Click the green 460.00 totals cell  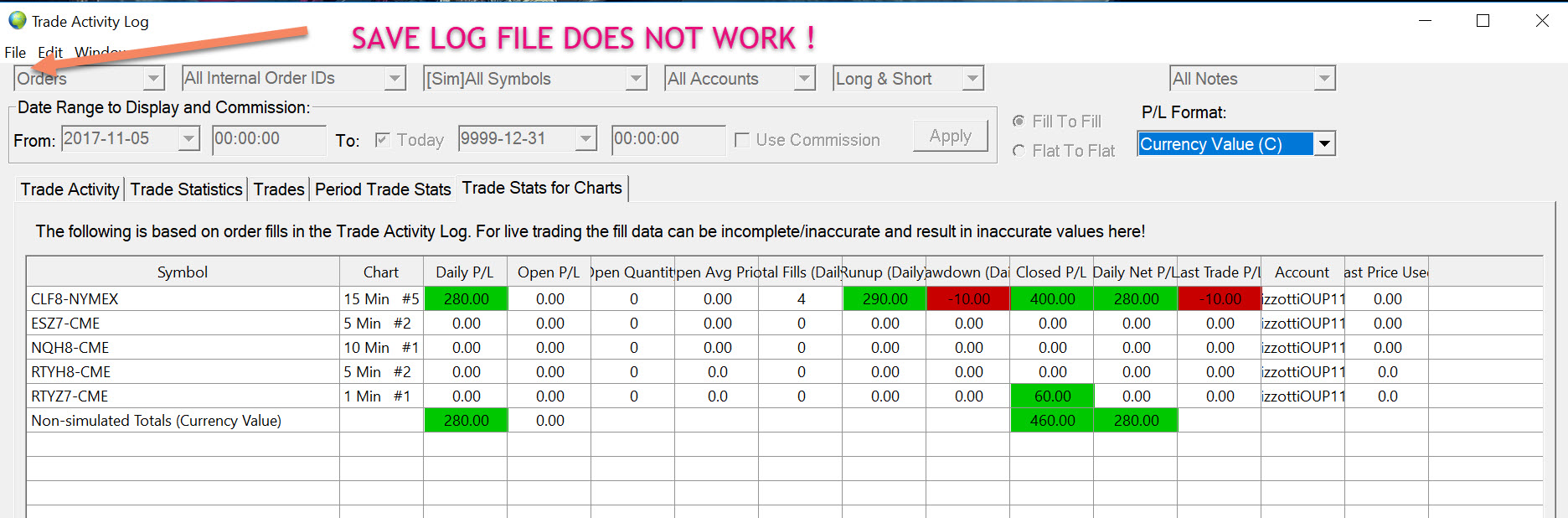point(1052,421)
